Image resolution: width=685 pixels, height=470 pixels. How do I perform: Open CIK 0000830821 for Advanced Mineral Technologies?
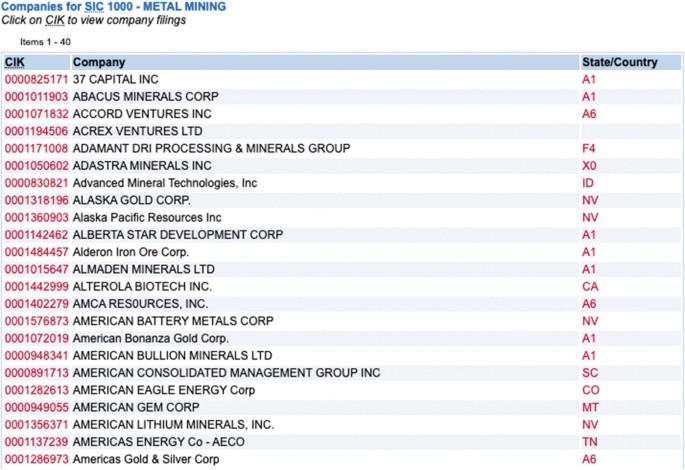point(36,183)
